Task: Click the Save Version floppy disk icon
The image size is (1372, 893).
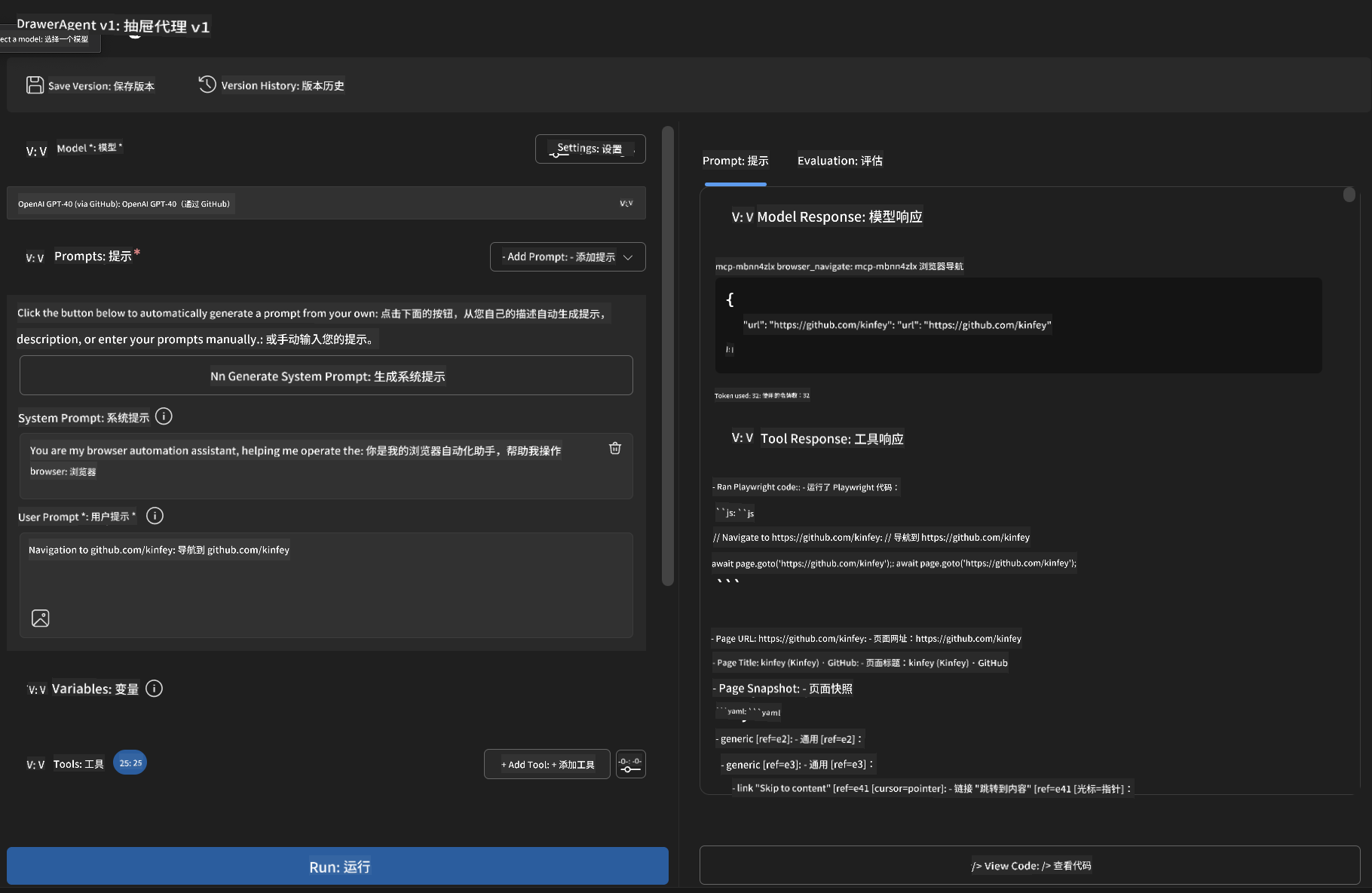Action: [35, 85]
